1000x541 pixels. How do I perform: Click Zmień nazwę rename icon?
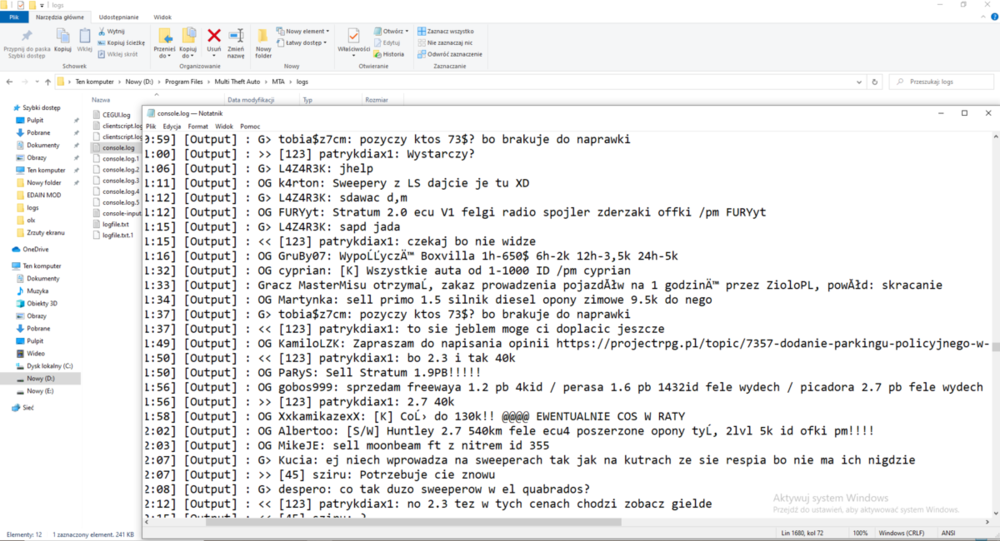tap(235, 43)
